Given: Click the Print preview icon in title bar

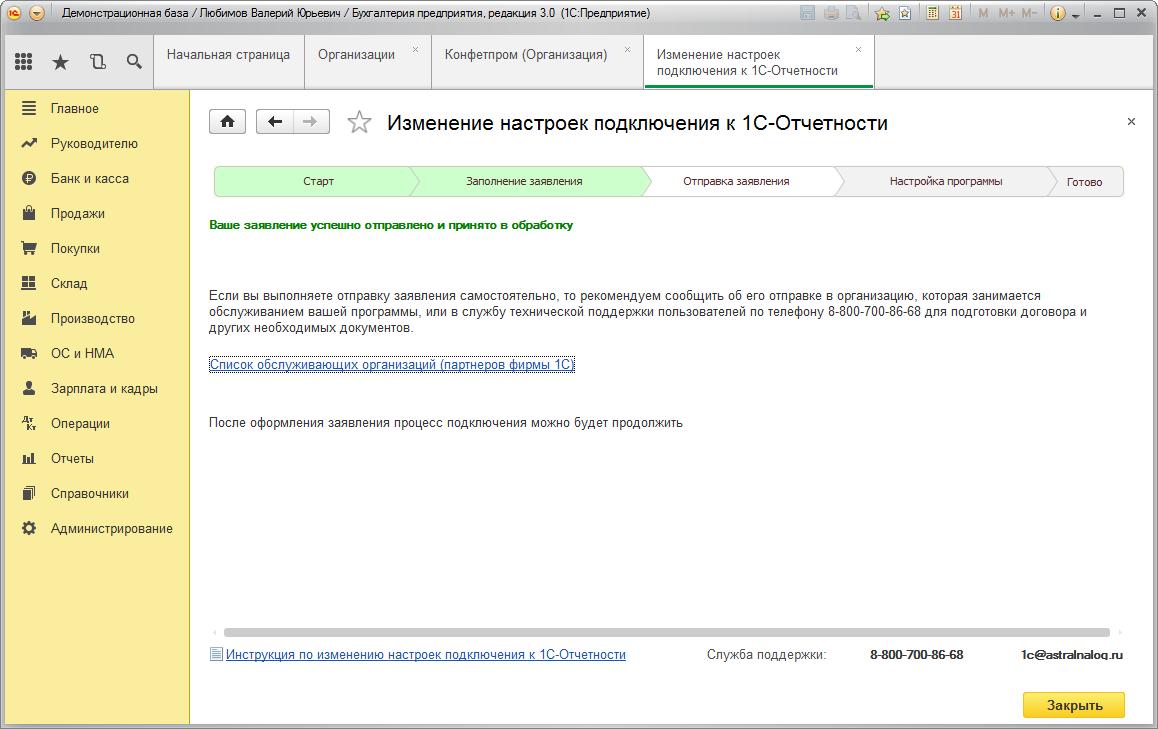Looking at the screenshot, I should pyautogui.click(x=853, y=13).
